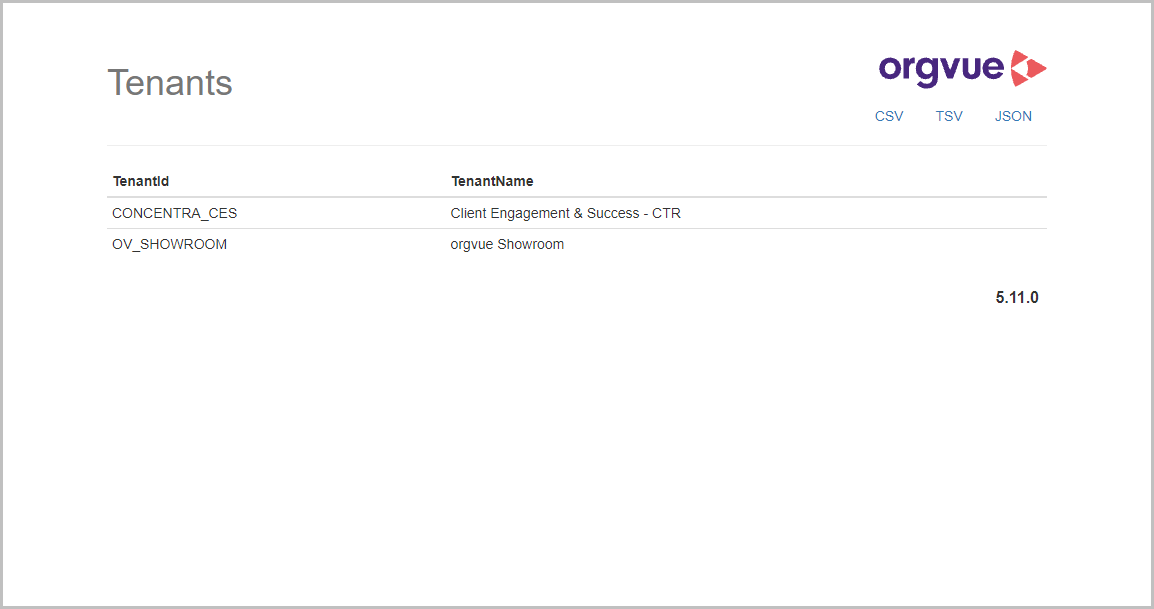The width and height of the screenshot is (1154, 609).
Task: Click the OV_SHOWROOM tenant ID text
Action: click(x=169, y=244)
